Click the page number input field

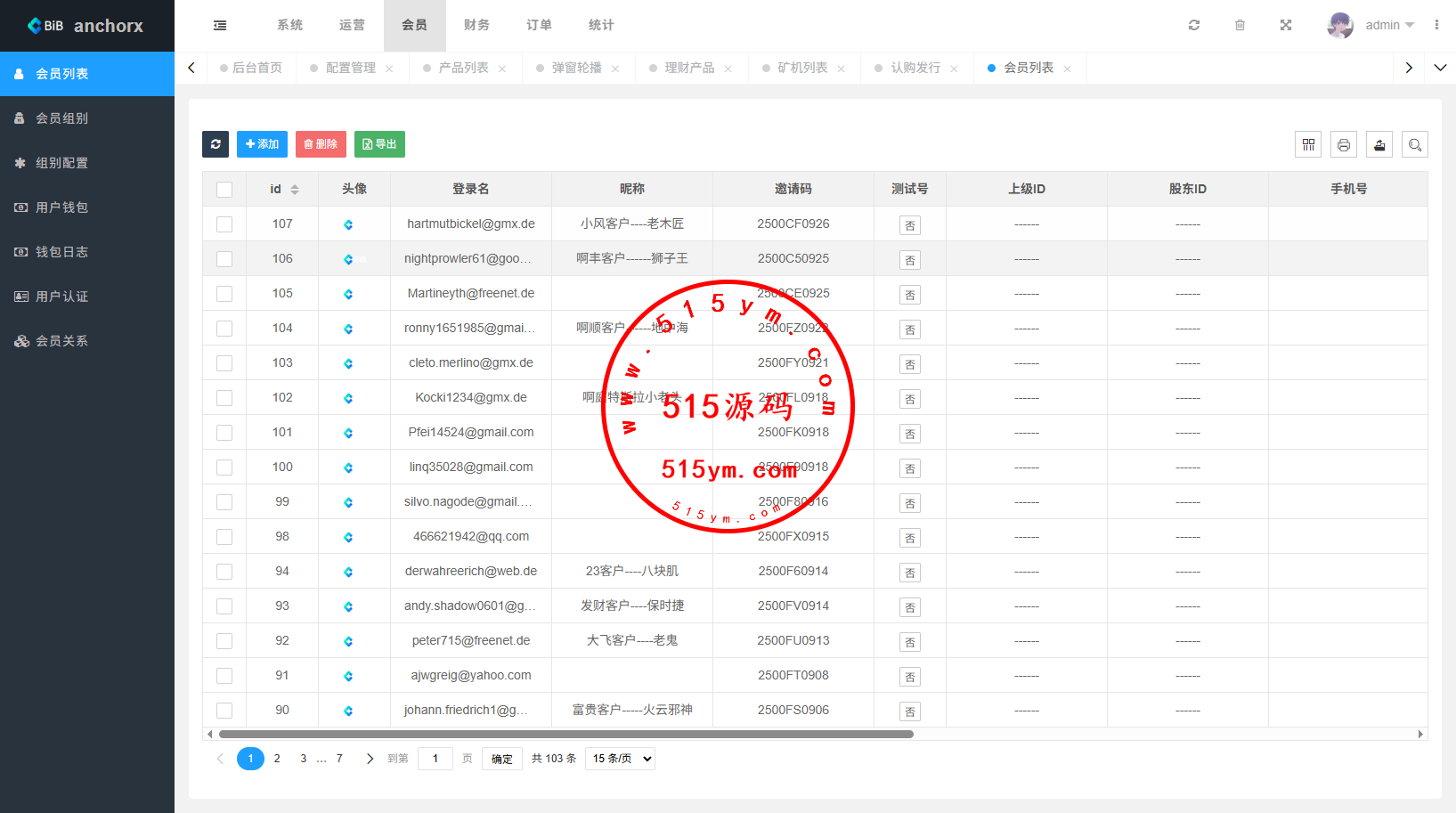[435, 759]
